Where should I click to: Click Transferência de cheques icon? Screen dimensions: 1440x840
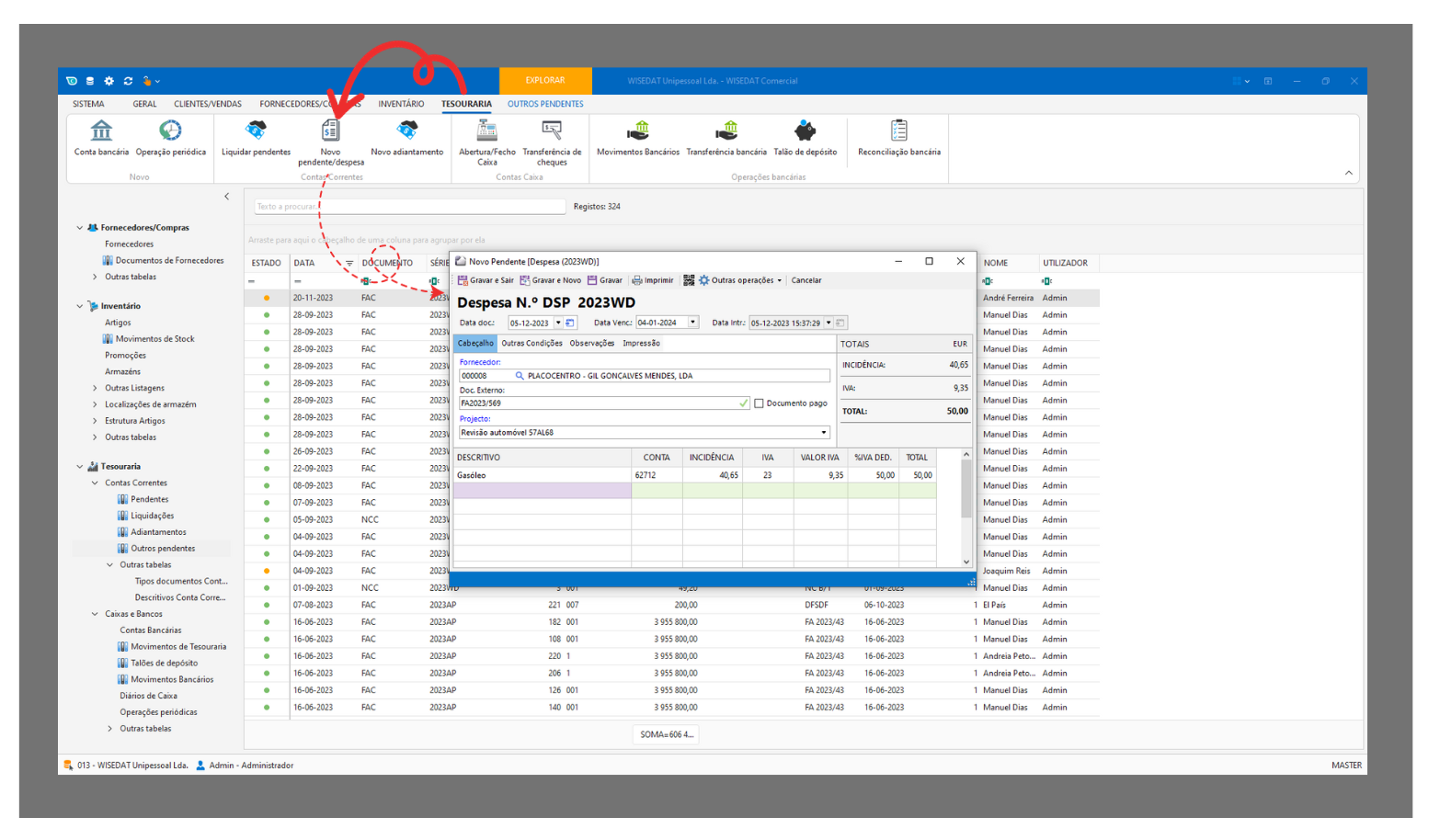pyautogui.click(x=552, y=131)
